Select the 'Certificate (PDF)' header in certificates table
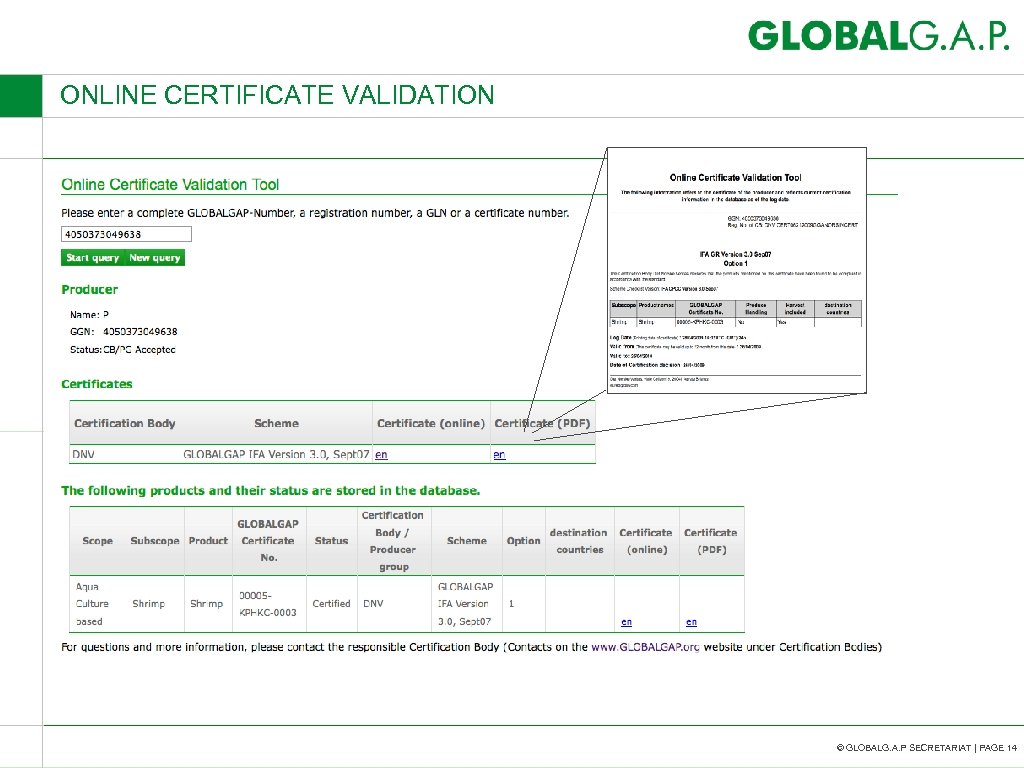Viewport: 1024px width, 768px height. pos(542,423)
